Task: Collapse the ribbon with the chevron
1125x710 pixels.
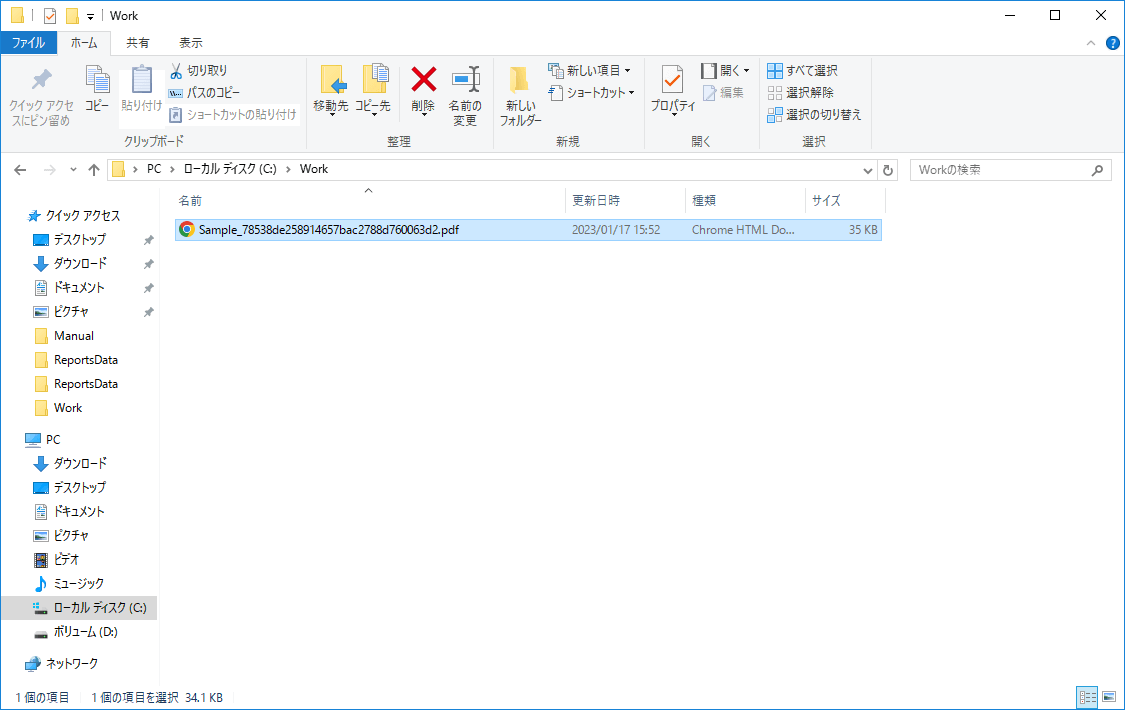Action: (1091, 43)
